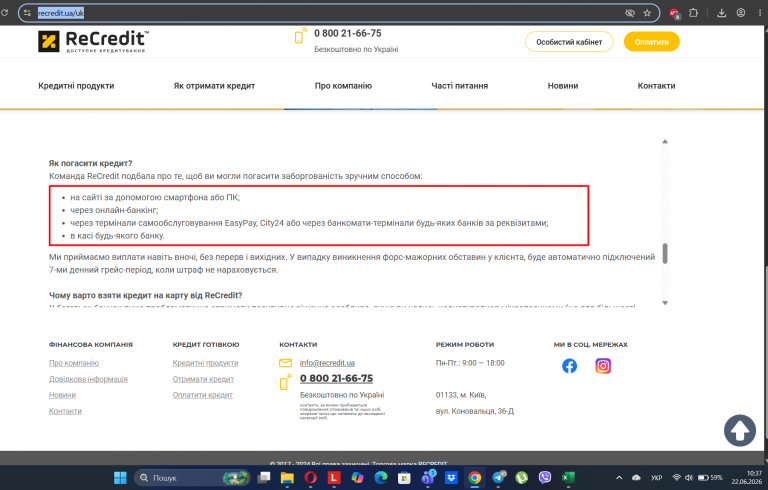768x490 pixels.
Task: Open the clock and date panel
Action: 747,478
